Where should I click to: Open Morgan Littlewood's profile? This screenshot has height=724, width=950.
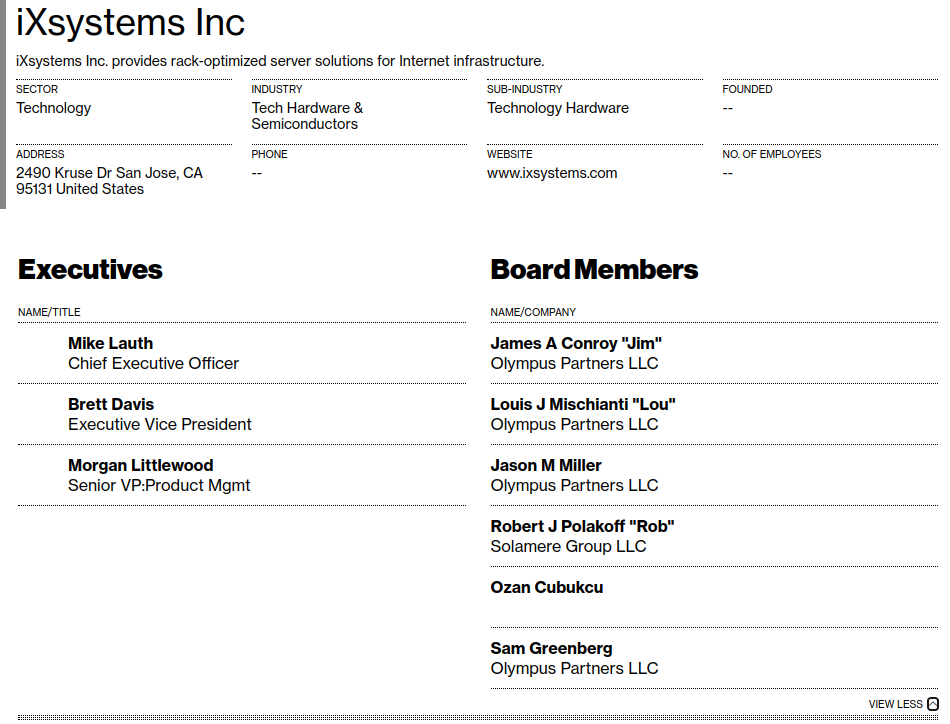pyautogui.click(x=141, y=465)
